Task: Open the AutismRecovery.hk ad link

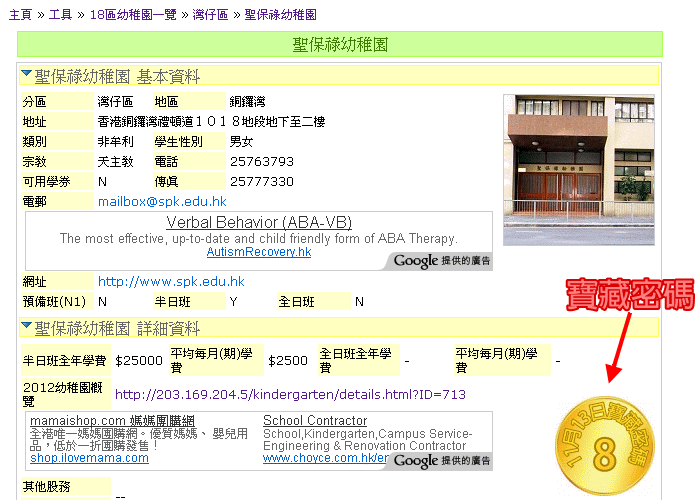Action: pyautogui.click(x=259, y=252)
